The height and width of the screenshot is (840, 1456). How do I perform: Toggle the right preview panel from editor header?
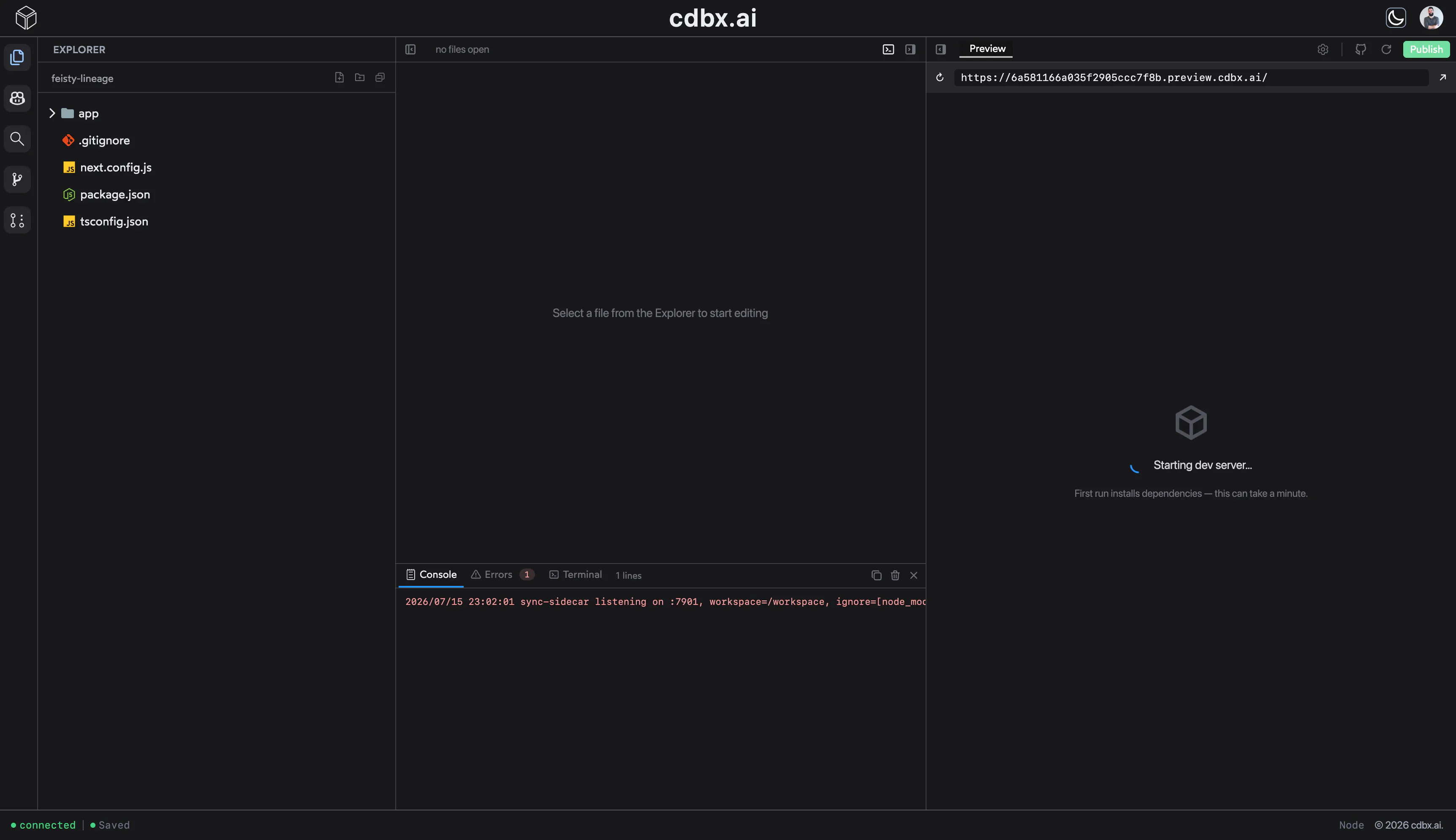coord(910,50)
